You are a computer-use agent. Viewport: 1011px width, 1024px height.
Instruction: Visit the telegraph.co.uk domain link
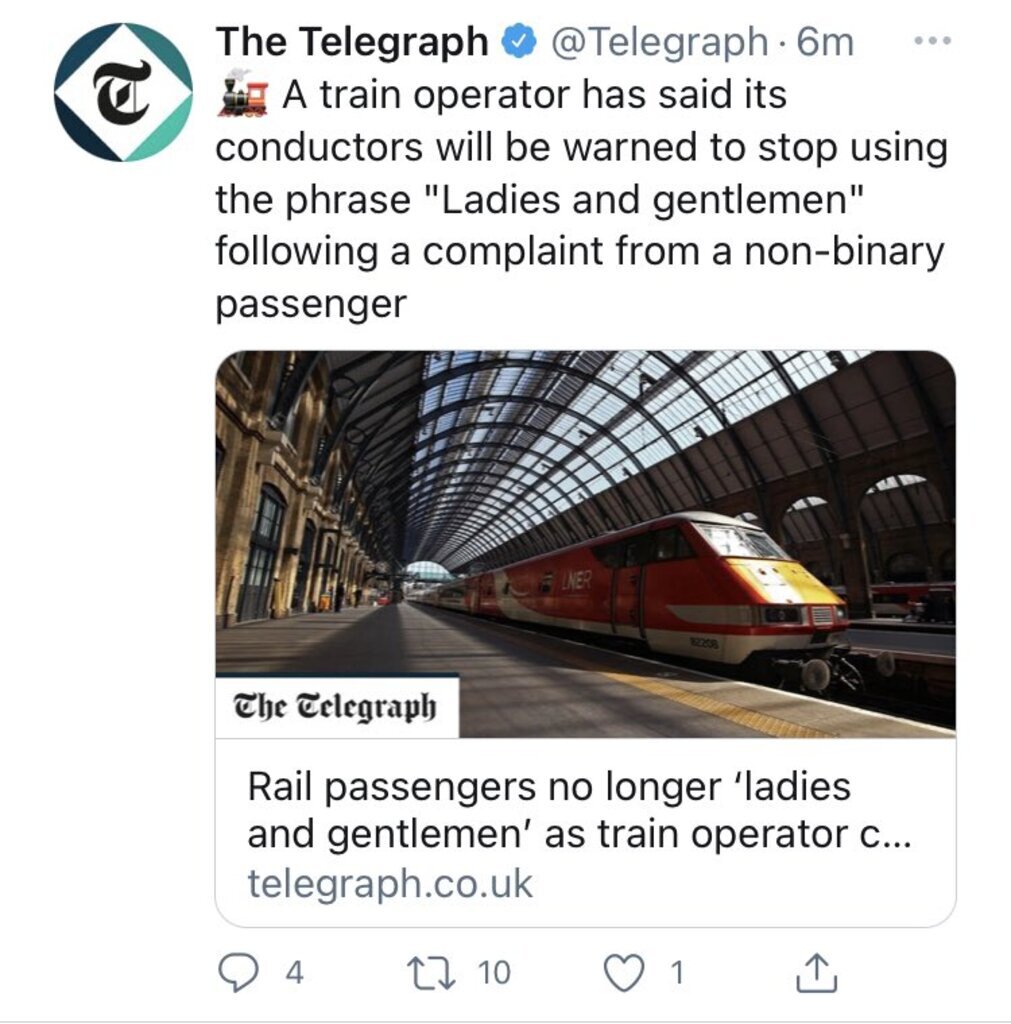(x=390, y=884)
